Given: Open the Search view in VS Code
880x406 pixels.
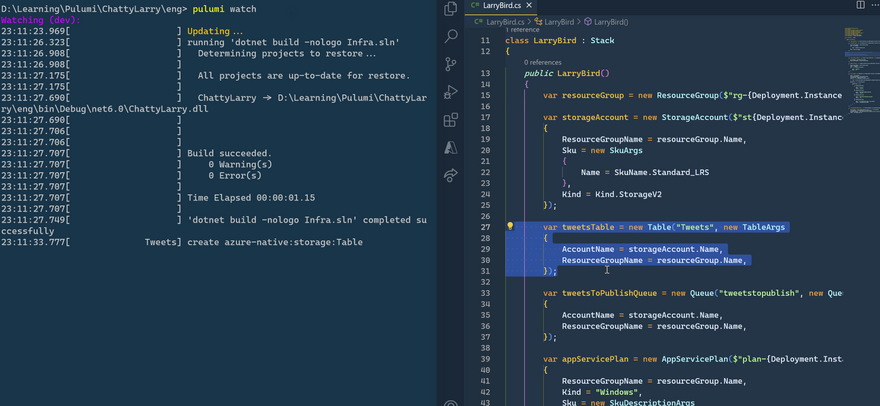Looking at the screenshot, I should pyautogui.click(x=450, y=37).
